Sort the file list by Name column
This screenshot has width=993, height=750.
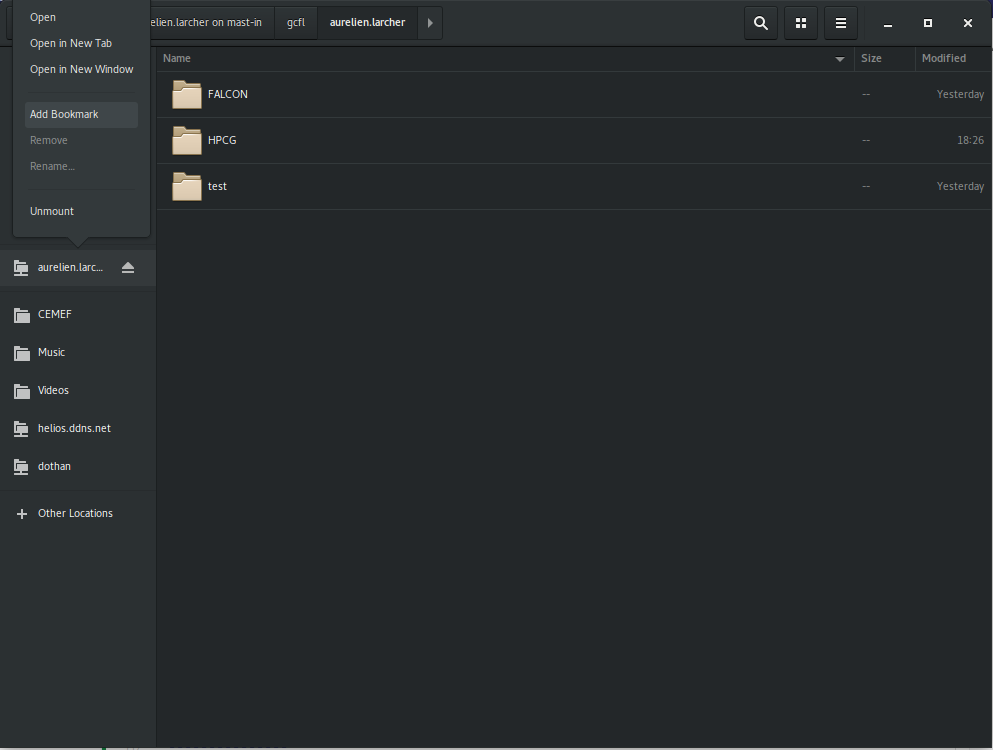click(505, 58)
